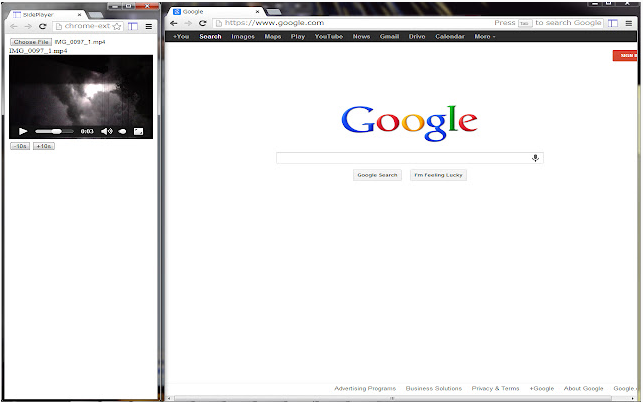This screenshot has width=643, height=402.
Task: Open News in the Google bar
Action: click(x=361, y=37)
